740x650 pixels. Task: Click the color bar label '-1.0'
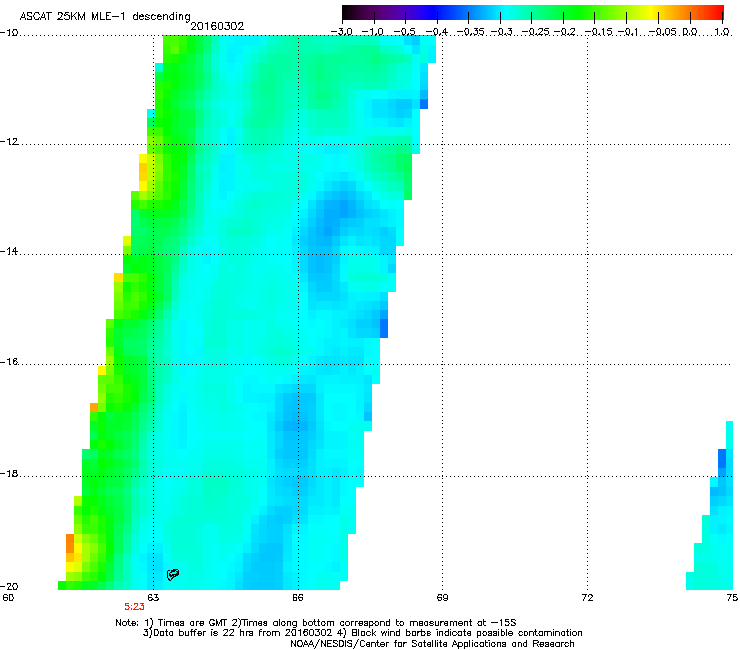pos(373,32)
